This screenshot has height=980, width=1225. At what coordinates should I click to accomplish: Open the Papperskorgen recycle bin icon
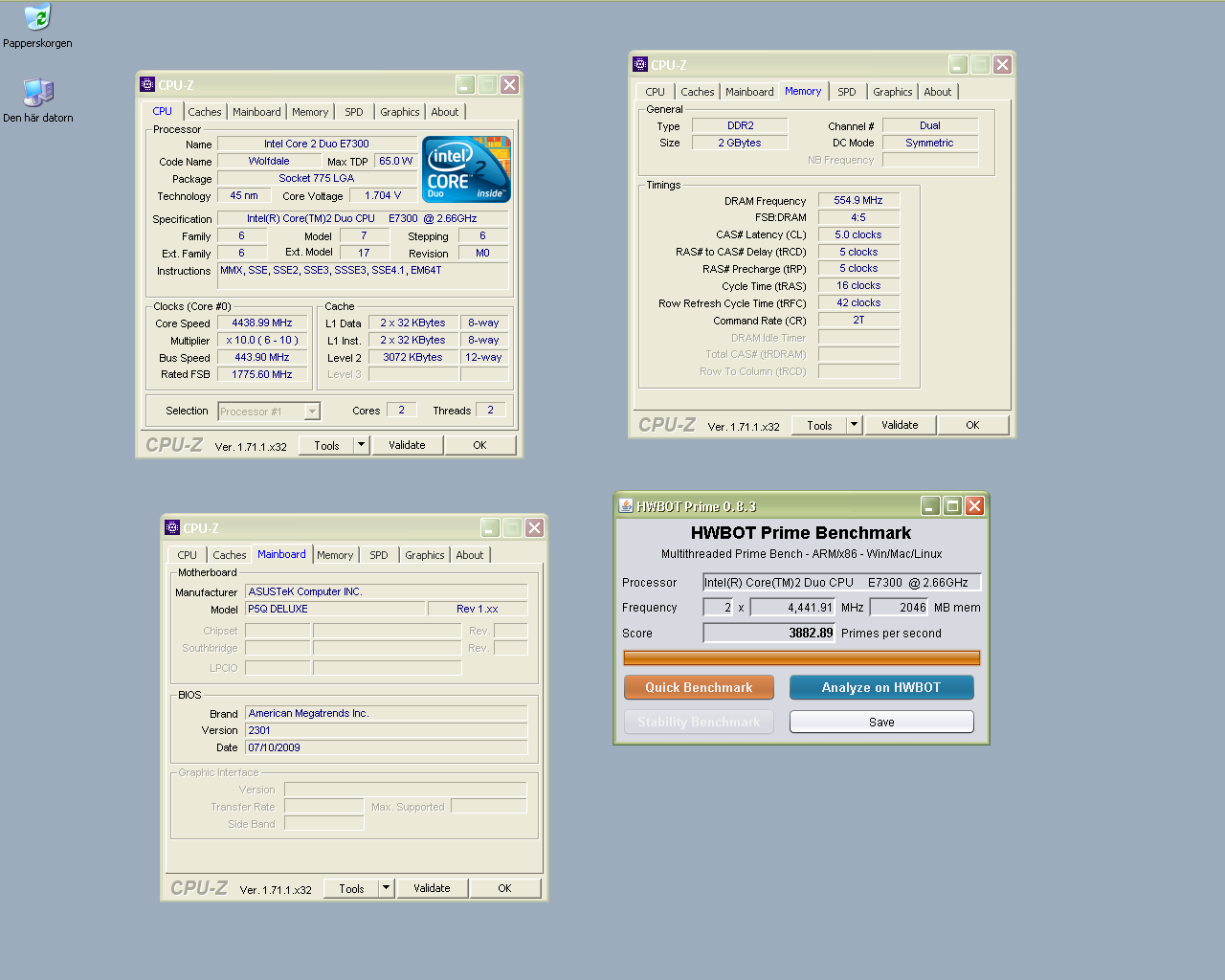click(x=37, y=18)
